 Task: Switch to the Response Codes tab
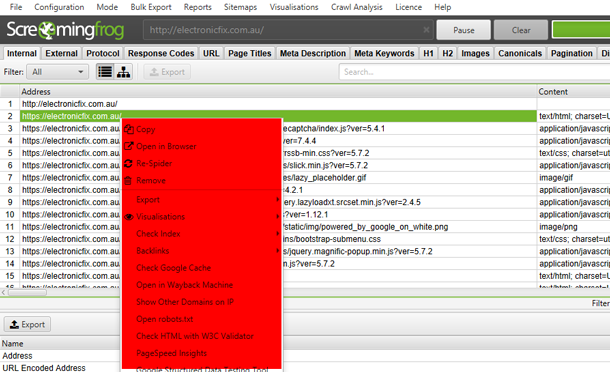pyautogui.click(x=161, y=53)
